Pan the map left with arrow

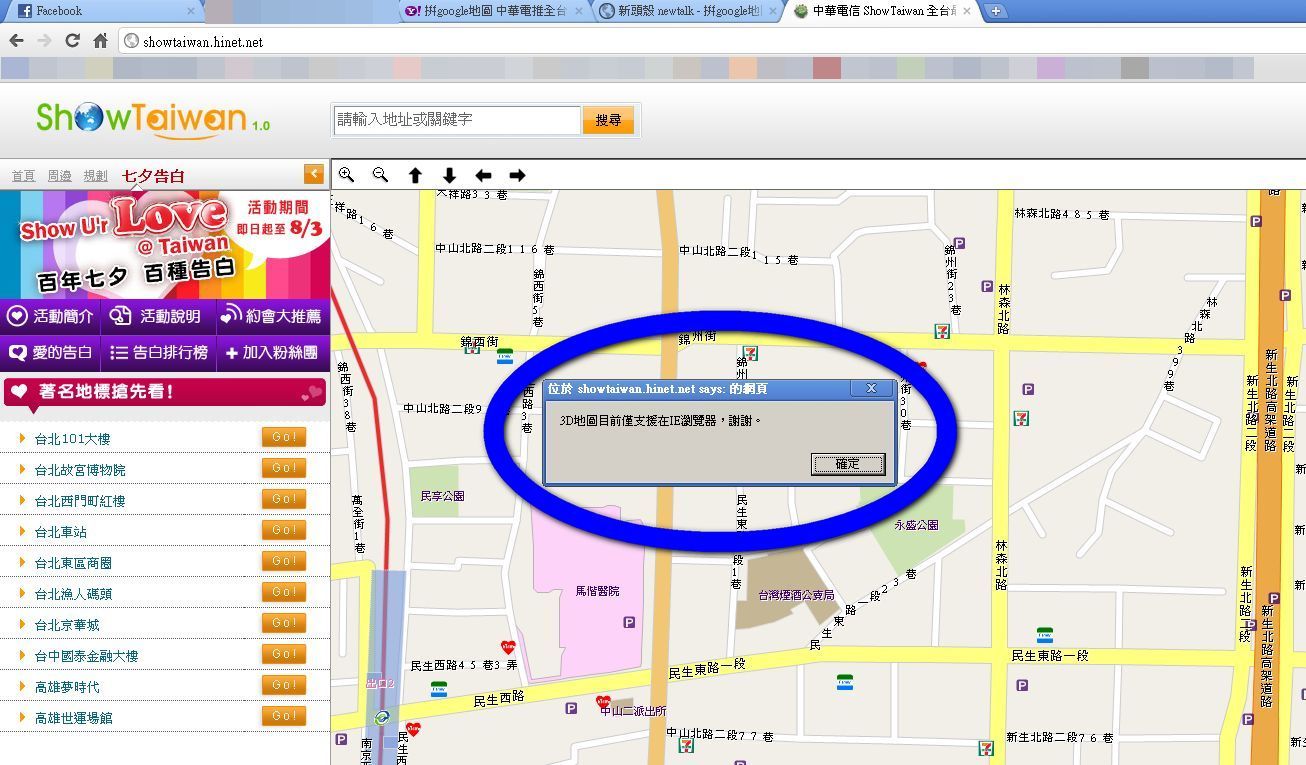click(483, 175)
